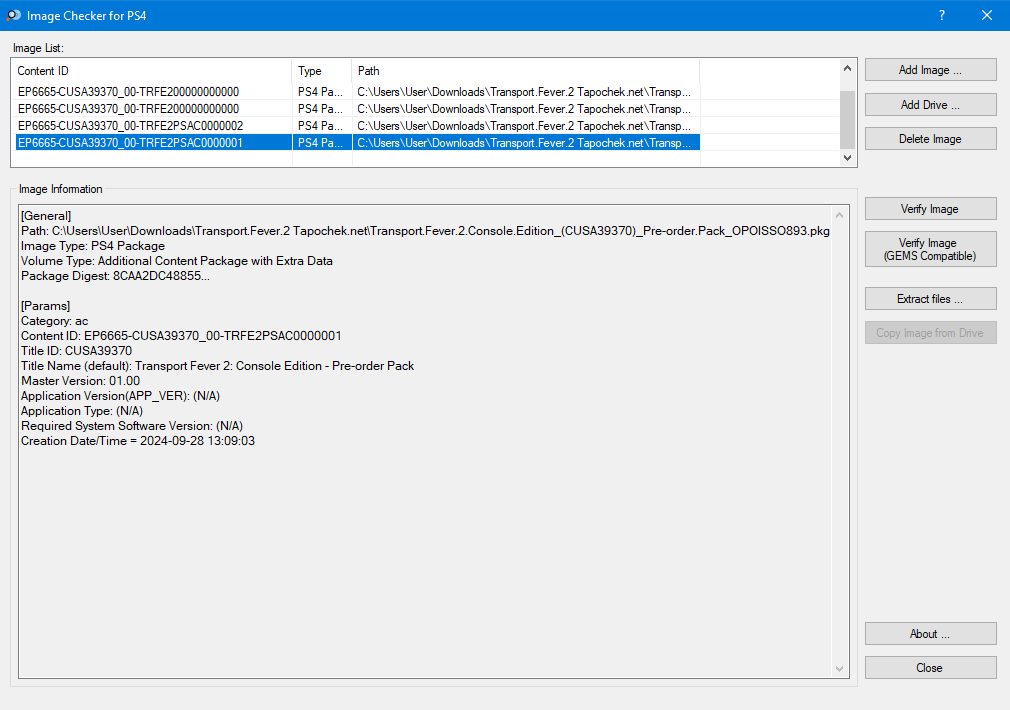Click the help question mark in title bar
Screen dimensions: 1010x710
942,15
